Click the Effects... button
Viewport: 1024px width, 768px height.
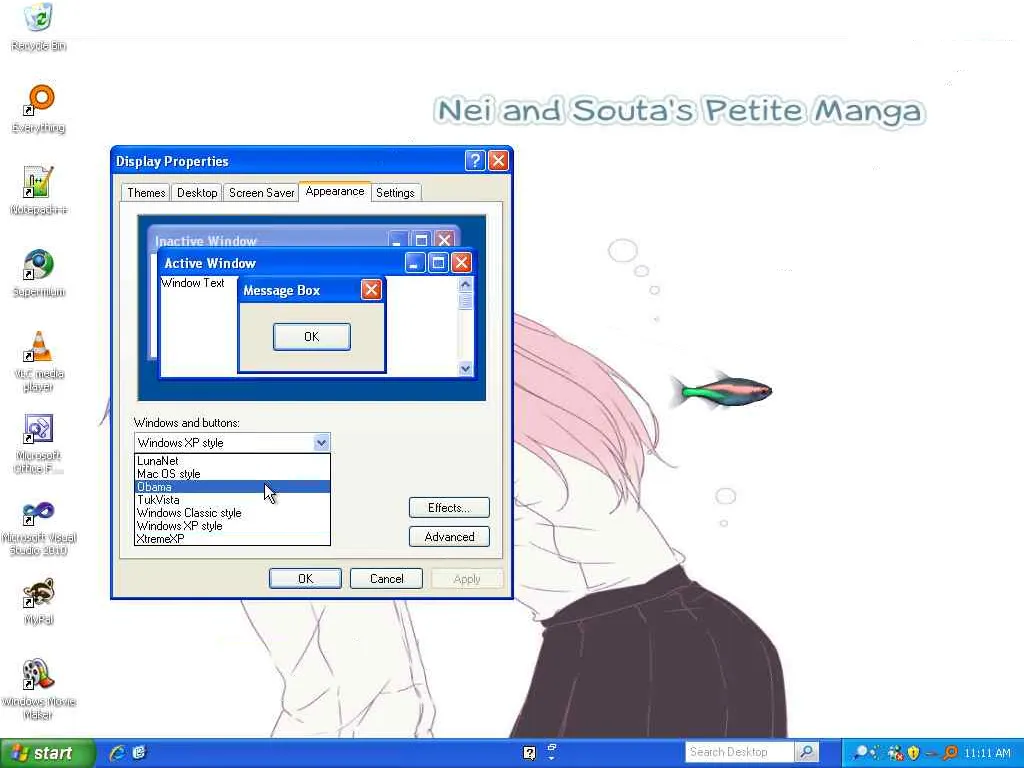[x=449, y=507]
